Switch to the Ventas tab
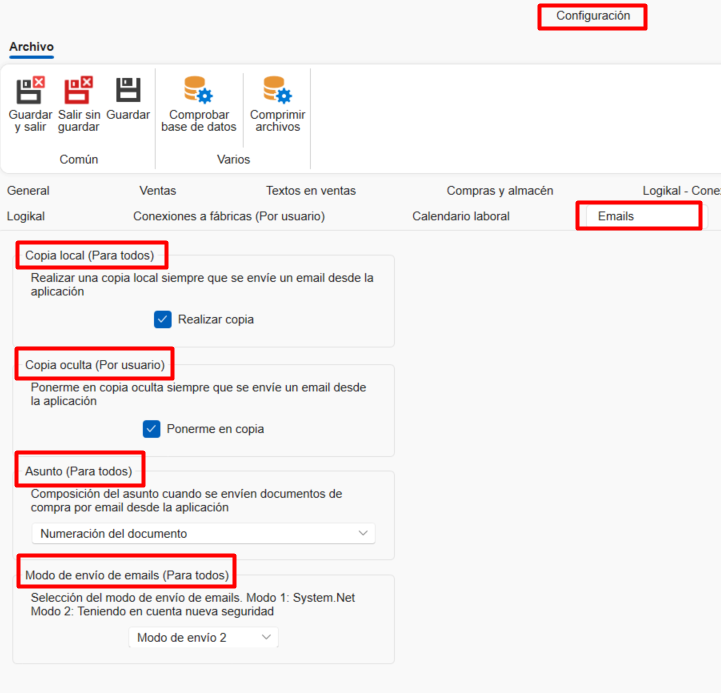The image size is (721, 693). 158,191
